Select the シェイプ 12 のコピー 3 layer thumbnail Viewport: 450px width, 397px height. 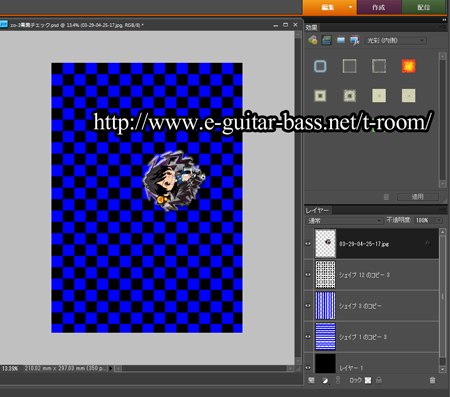pyautogui.click(x=325, y=274)
